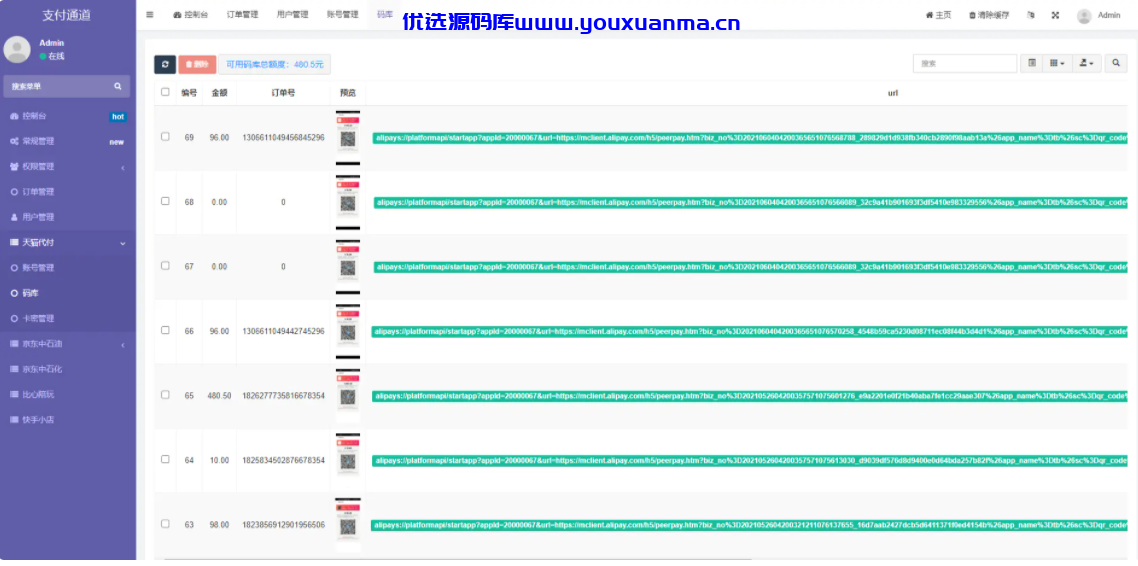
Task: Click the language switch icon in top bar
Action: point(1031,15)
